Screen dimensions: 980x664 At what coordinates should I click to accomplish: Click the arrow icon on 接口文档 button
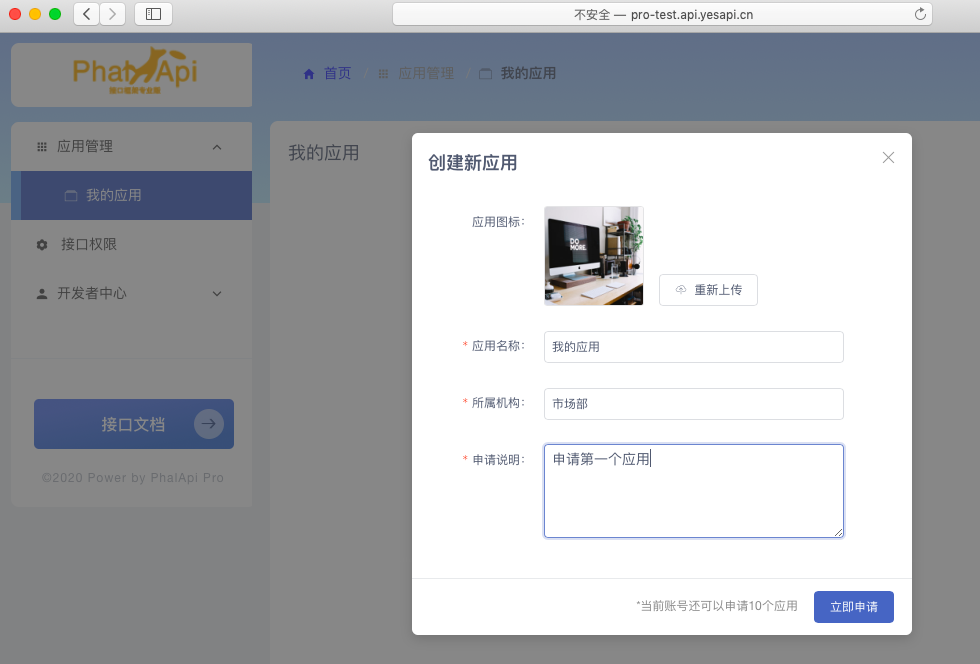208,424
